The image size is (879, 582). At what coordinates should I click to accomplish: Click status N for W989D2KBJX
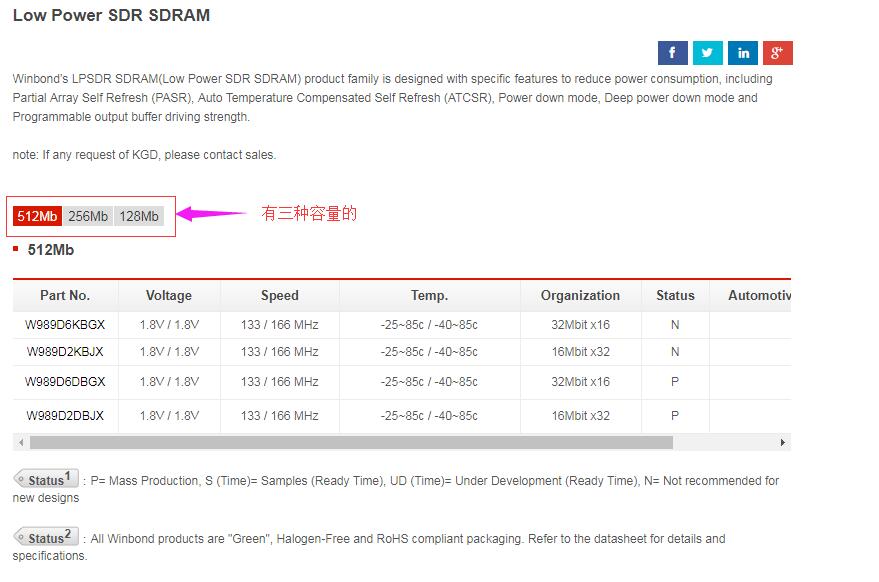[x=675, y=352]
